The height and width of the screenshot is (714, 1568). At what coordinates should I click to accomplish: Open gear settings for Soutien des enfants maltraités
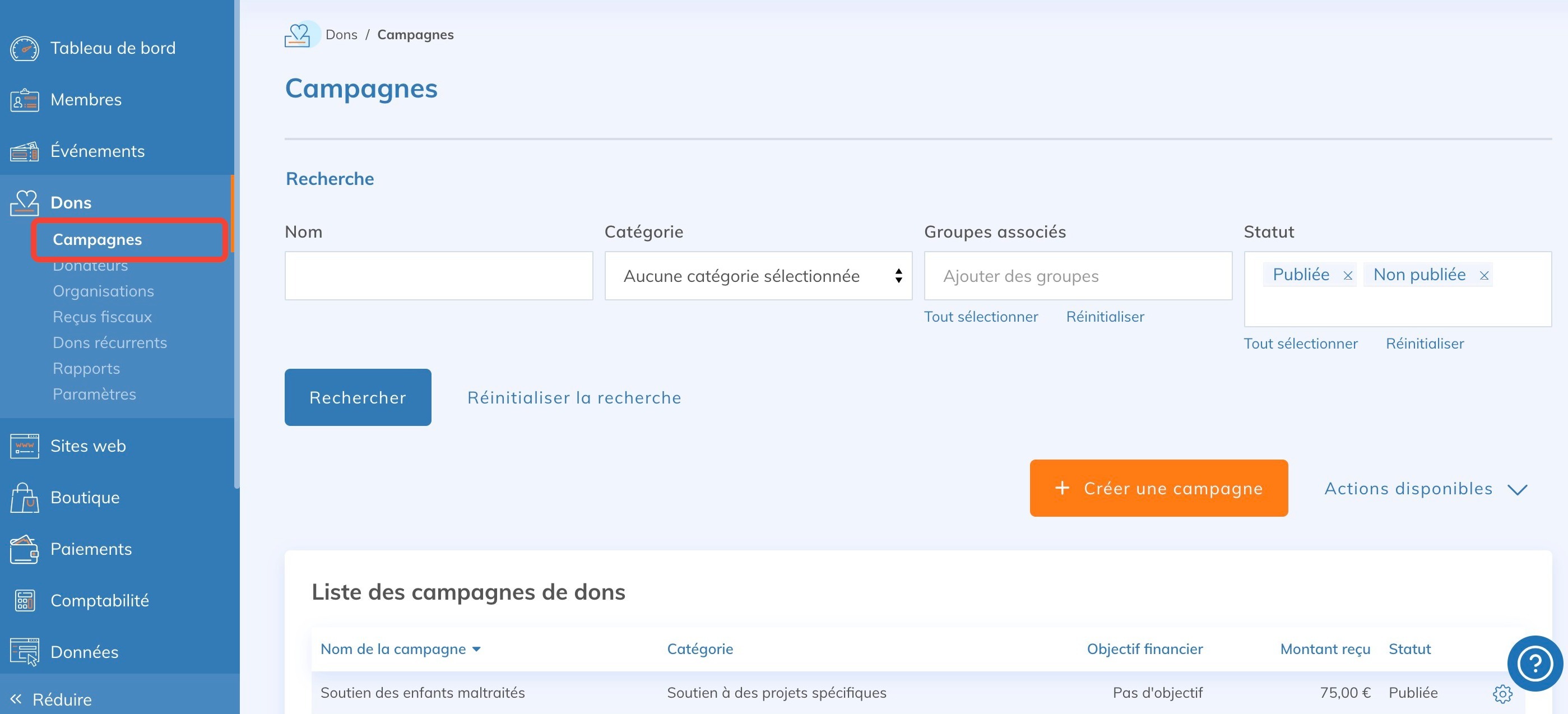pos(1502,693)
